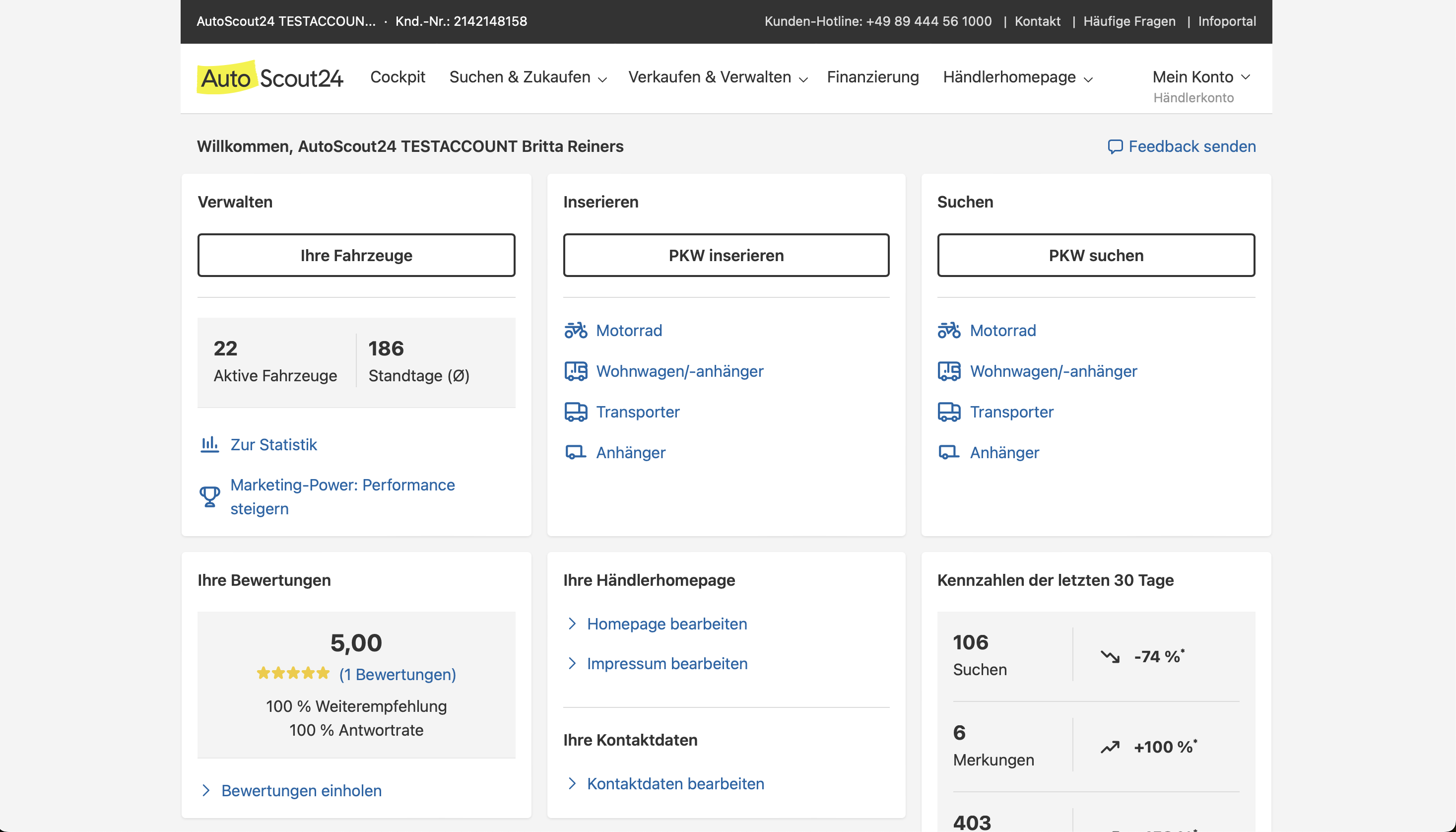Click the five-star rating icons
The image size is (1456, 832).
(293, 673)
